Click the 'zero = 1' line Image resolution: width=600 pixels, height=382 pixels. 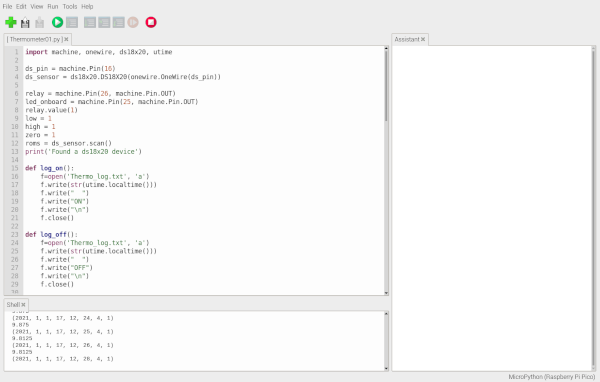[x=40, y=135]
